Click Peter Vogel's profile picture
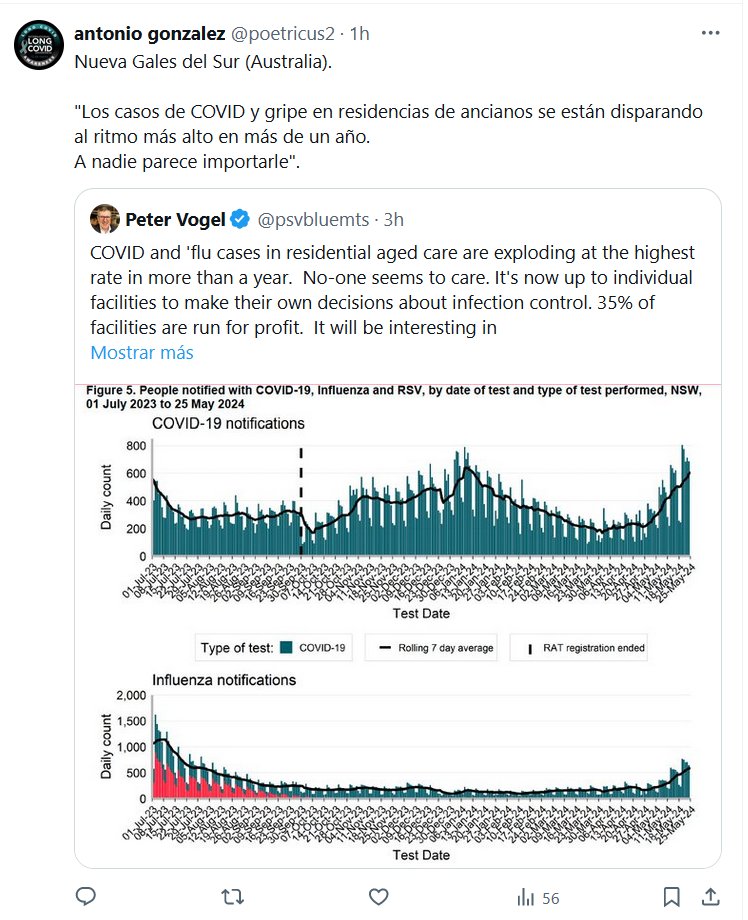This screenshot has height=920, width=748. [105, 218]
